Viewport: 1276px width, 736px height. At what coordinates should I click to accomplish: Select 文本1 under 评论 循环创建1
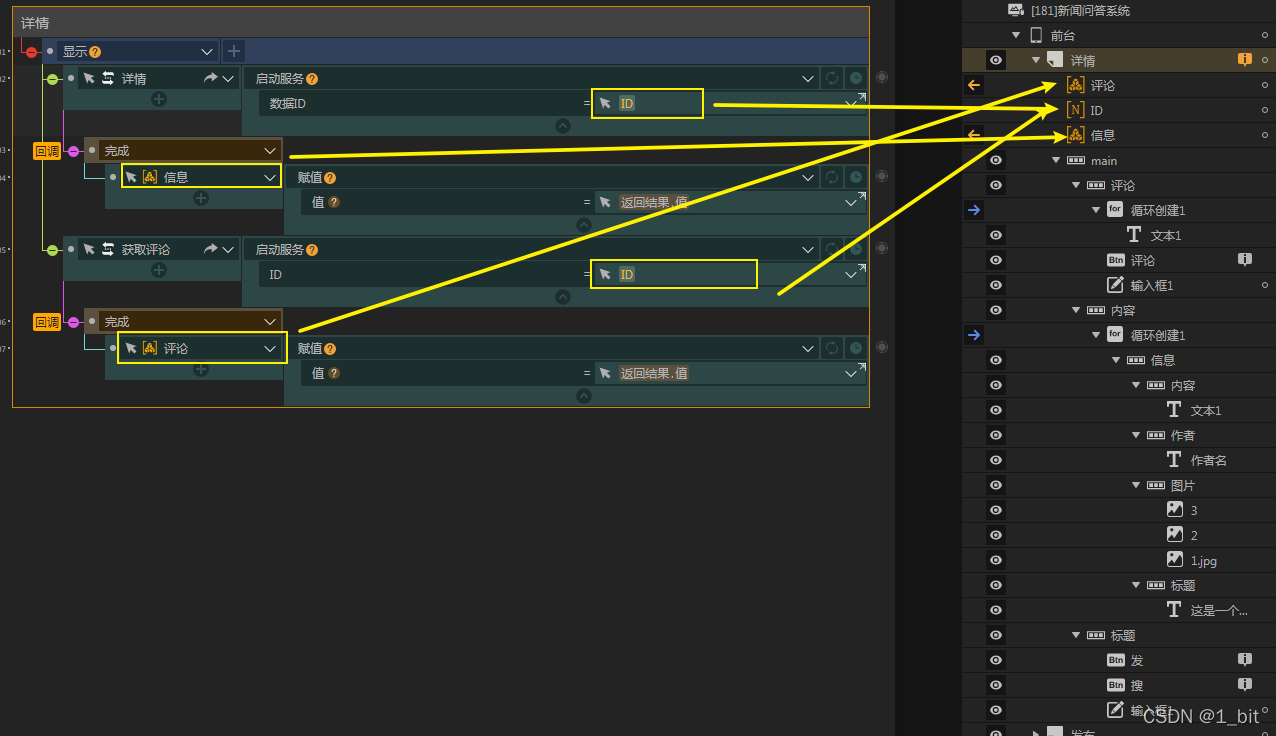(x=1166, y=235)
